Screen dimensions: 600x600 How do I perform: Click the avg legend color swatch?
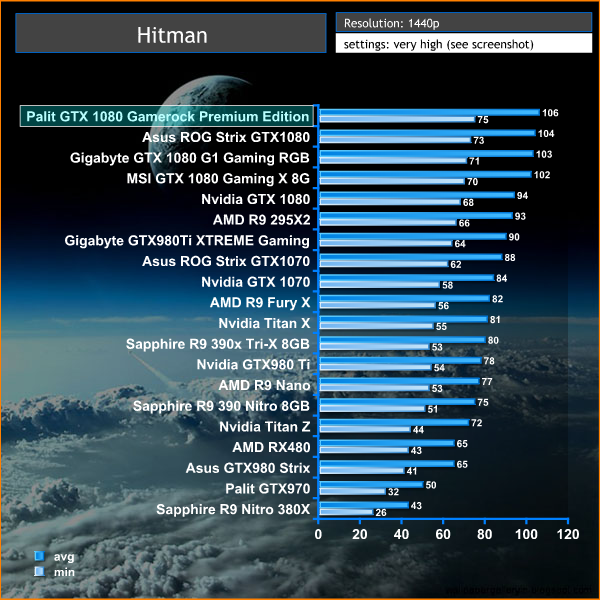click(39, 556)
